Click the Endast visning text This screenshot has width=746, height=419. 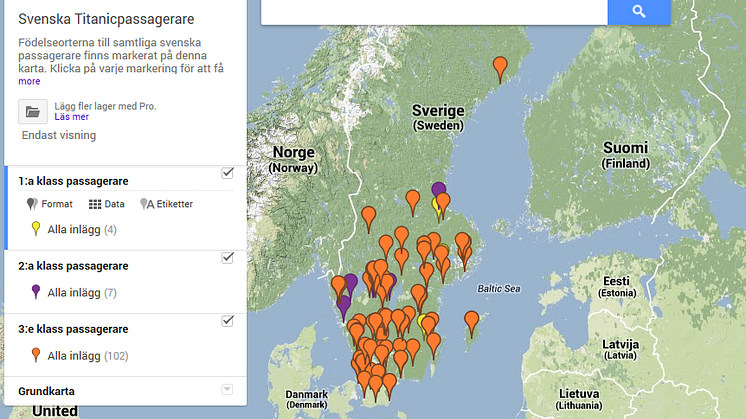click(x=59, y=135)
